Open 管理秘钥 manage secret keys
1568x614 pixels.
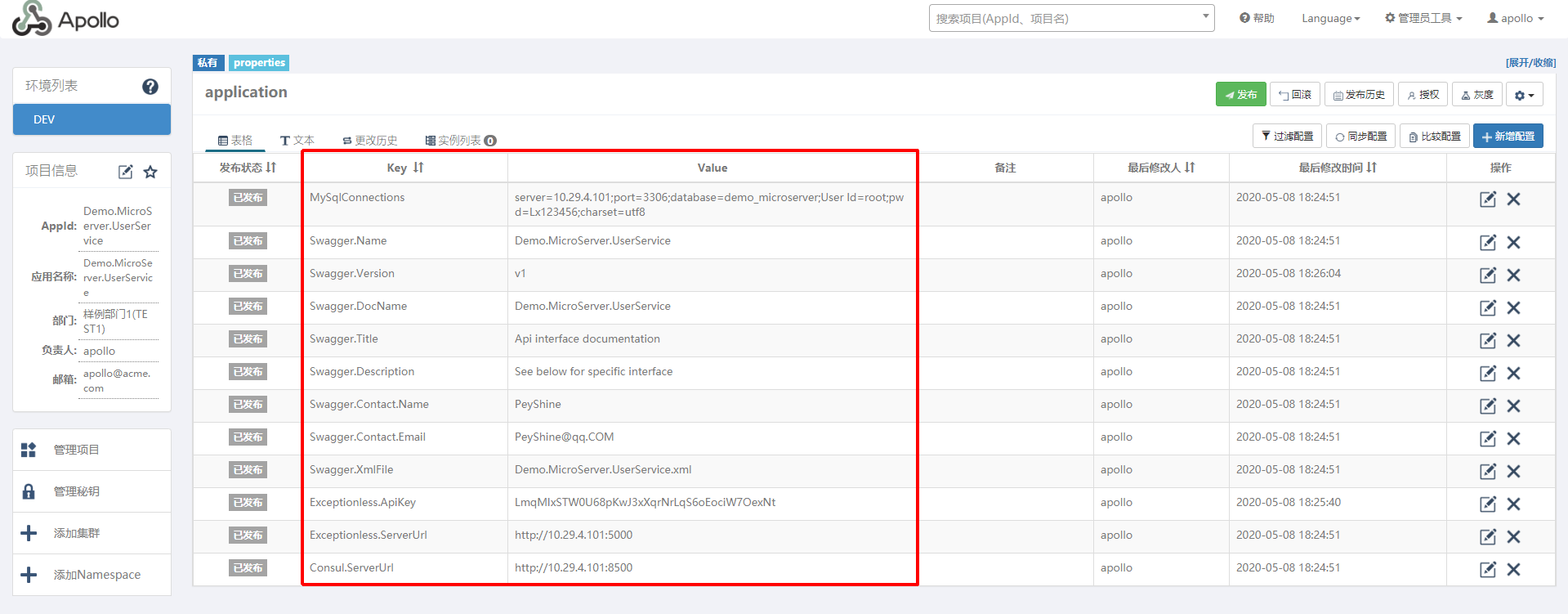click(x=92, y=491)
